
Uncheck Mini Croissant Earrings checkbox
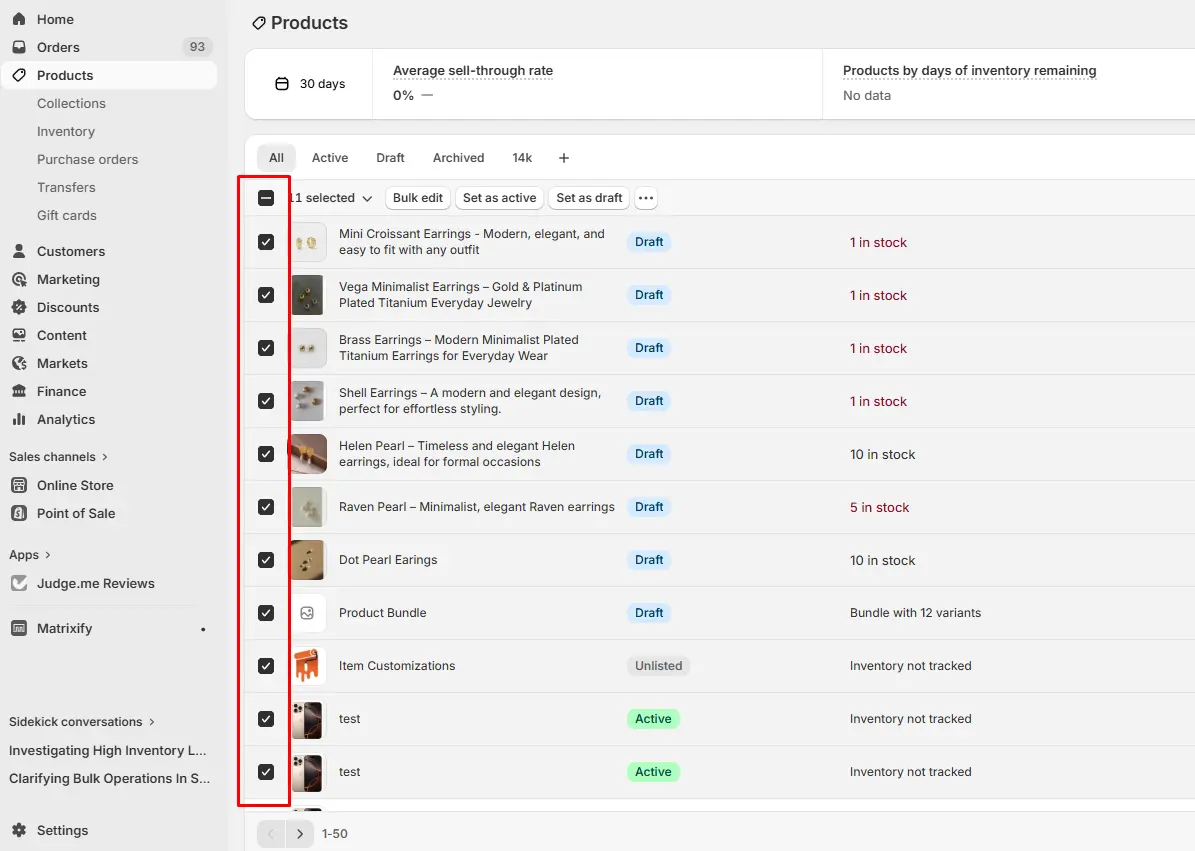266,242
